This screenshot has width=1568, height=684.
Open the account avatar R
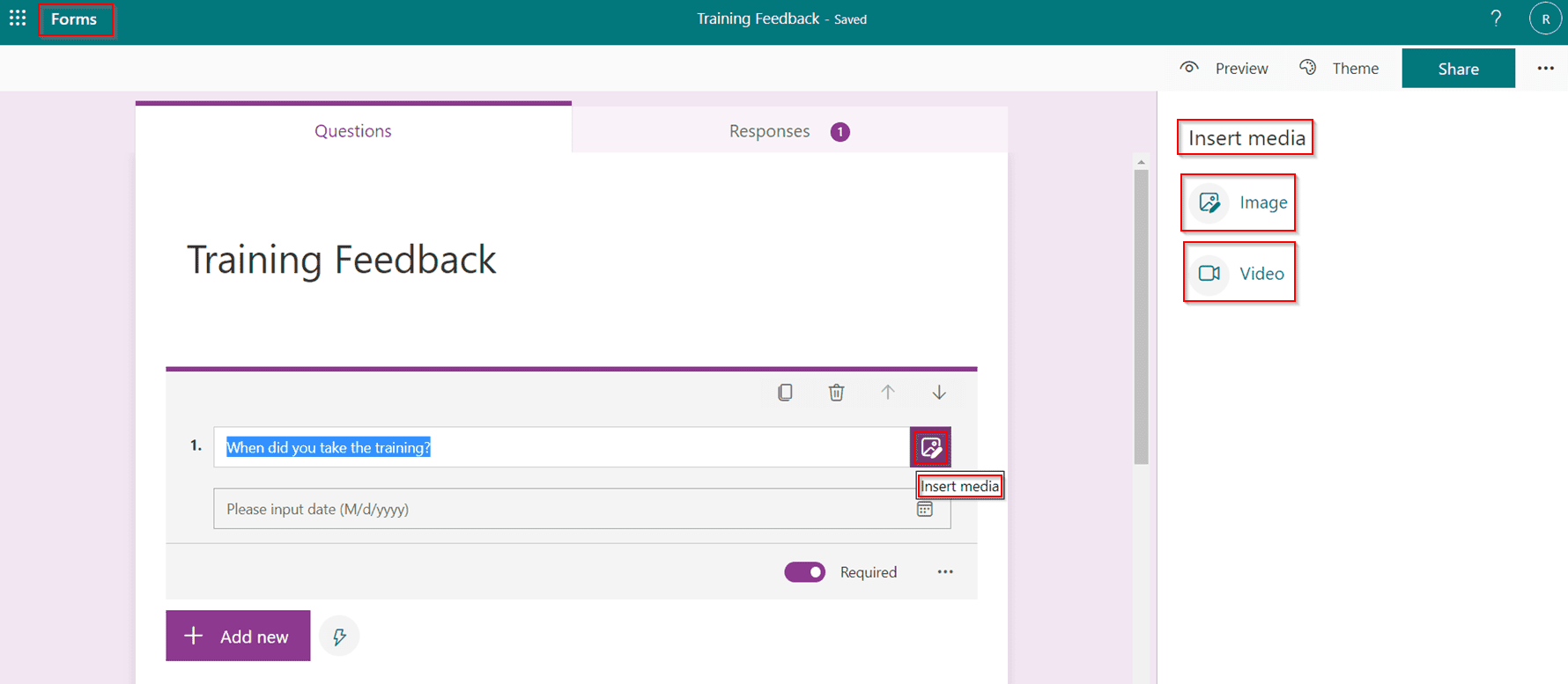(x=1545, y=18)
